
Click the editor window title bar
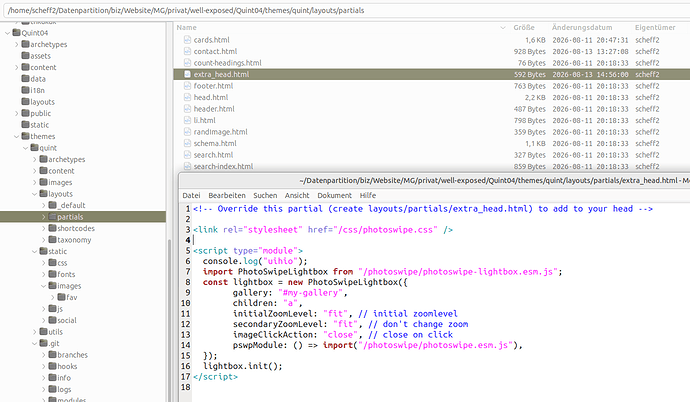coord(434,180)
